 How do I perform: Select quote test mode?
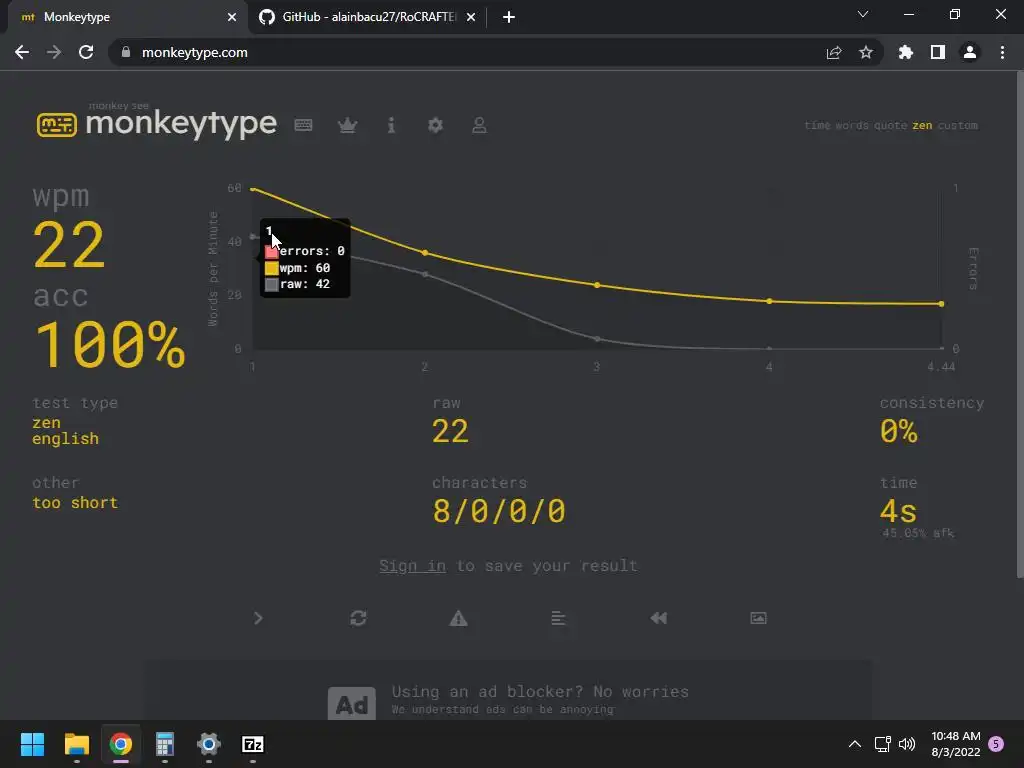tap(891, 125)
